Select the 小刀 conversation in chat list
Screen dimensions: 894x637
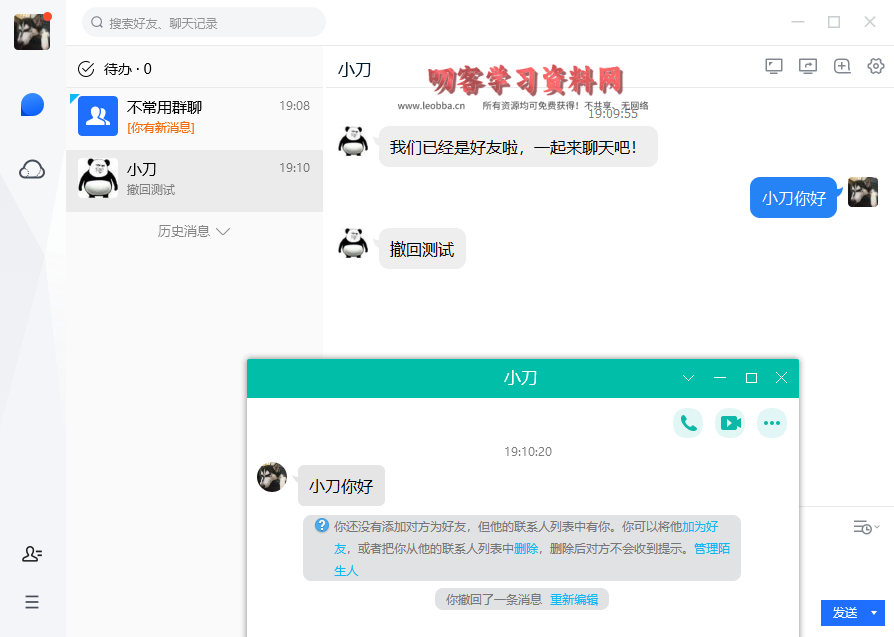[x=194, y=179]
